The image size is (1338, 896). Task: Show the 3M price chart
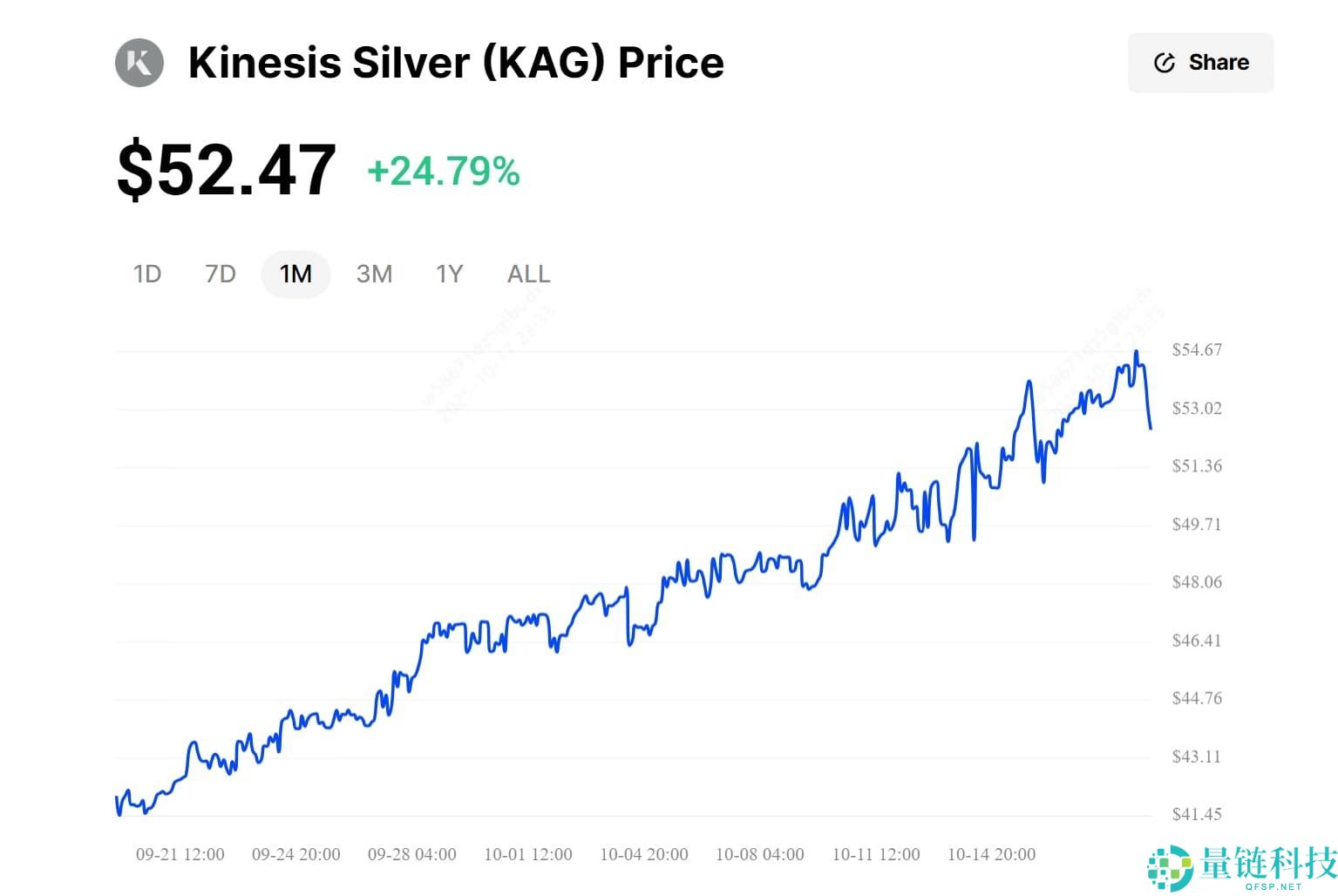click(374, 275)
